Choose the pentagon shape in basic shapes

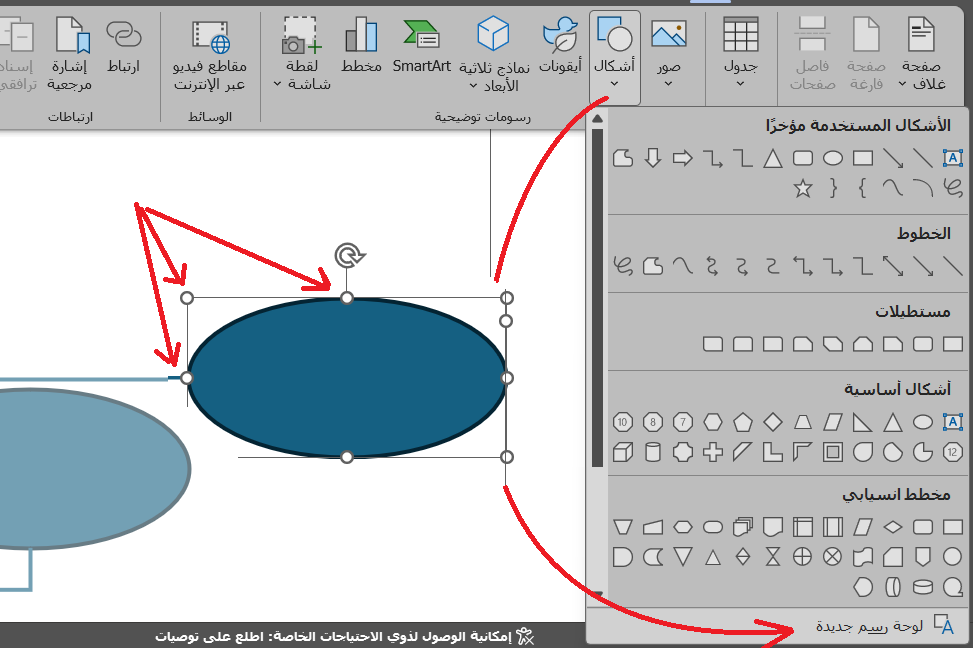pyautogui.click(x=742, y=422)
